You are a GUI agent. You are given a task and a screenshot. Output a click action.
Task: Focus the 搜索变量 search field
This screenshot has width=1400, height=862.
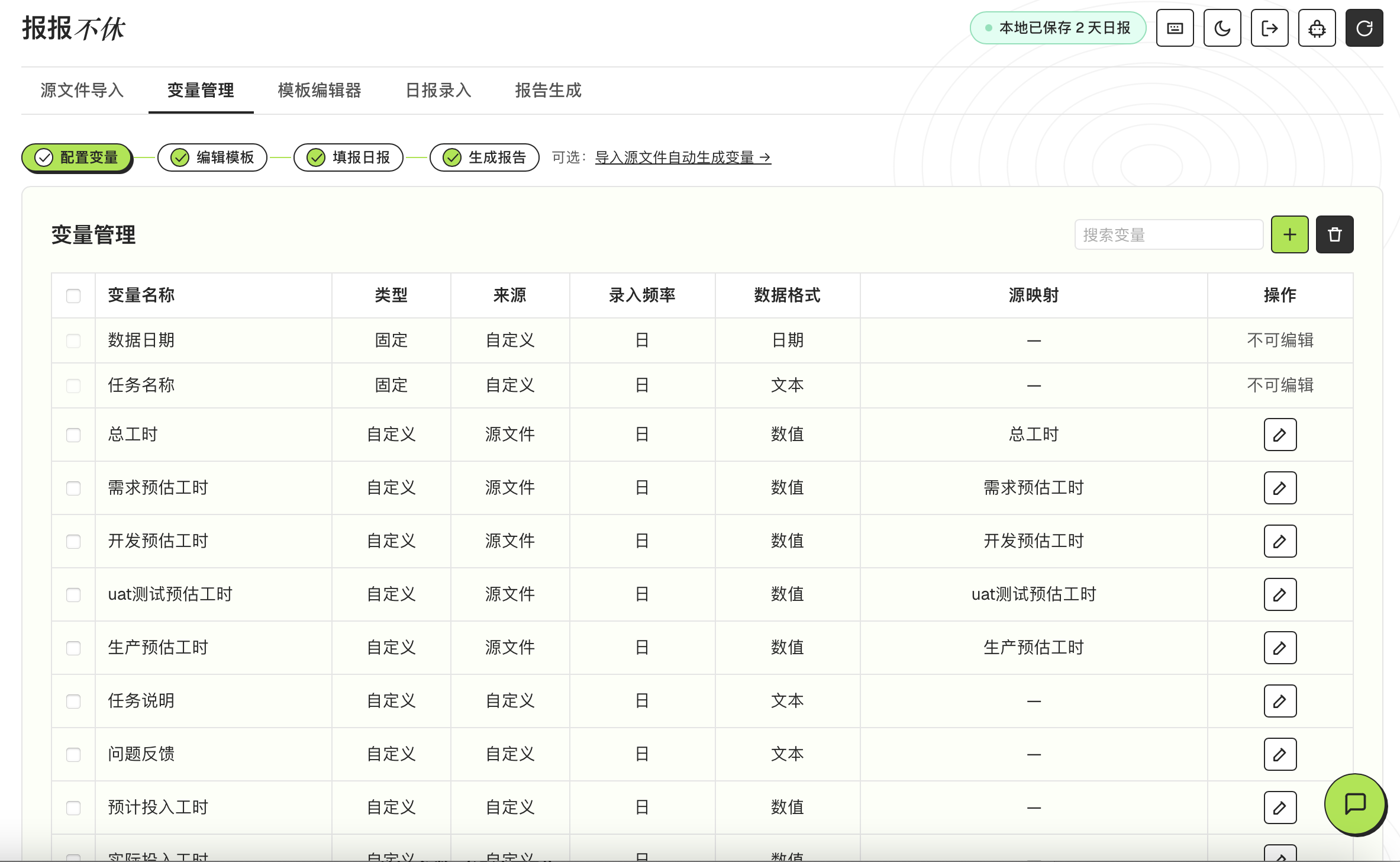[1169, 235]
